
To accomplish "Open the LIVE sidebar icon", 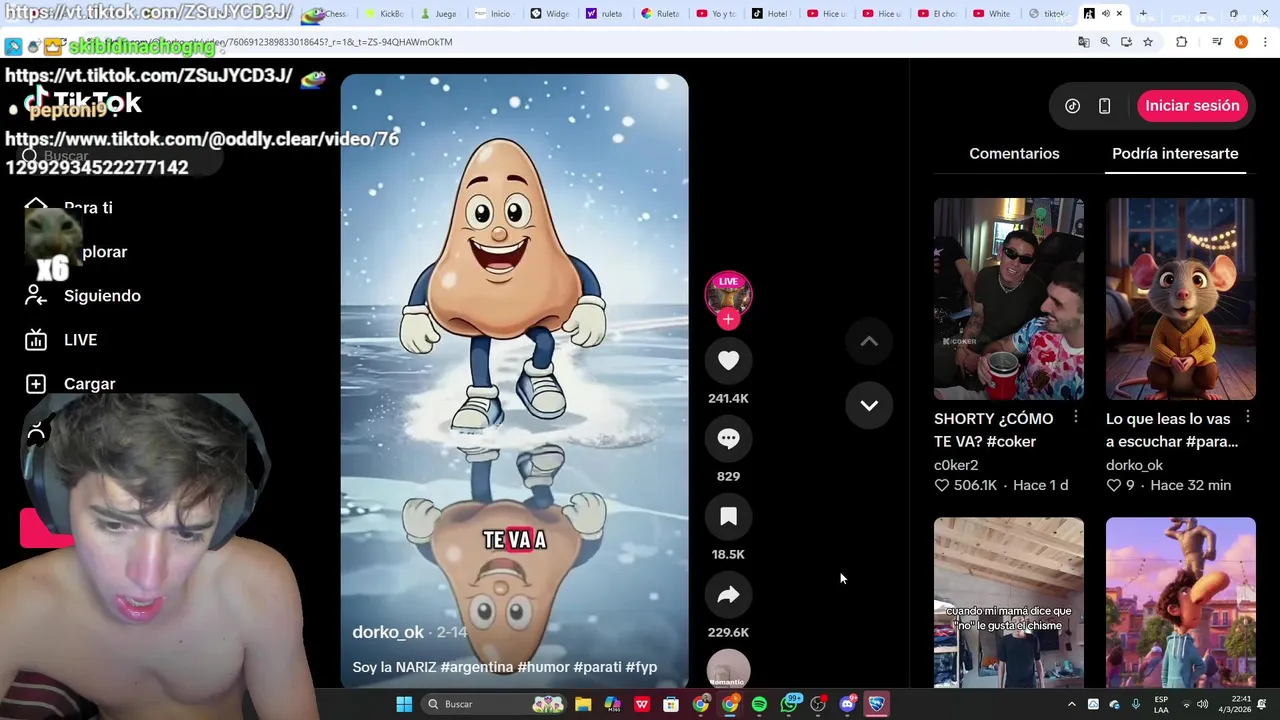I will [36, 340].
